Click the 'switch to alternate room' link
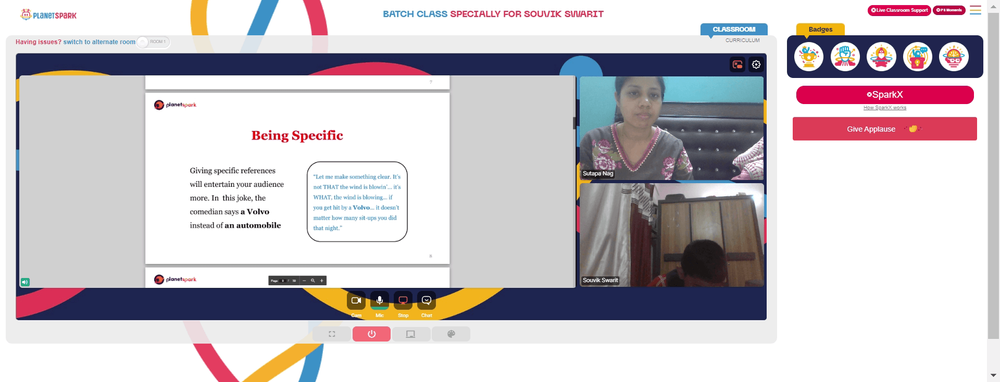The height and width of the screenshot is (382, 1000). (99, 42)
